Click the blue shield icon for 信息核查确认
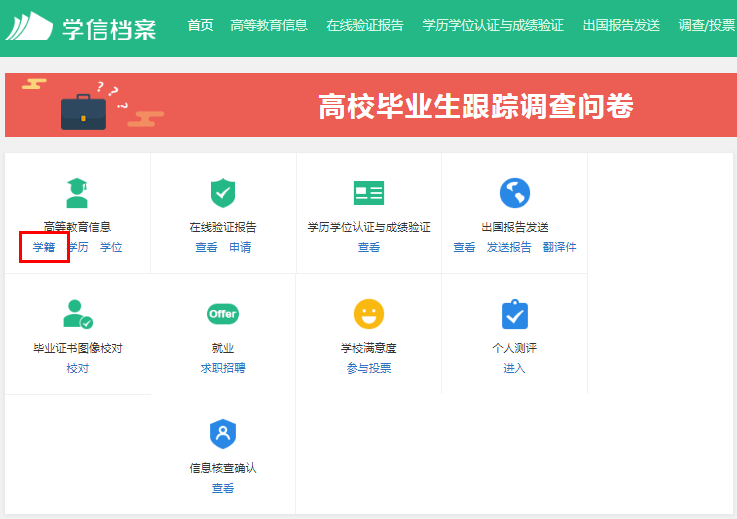This screenshot has width=737, height=519. (x=222, y=434)
